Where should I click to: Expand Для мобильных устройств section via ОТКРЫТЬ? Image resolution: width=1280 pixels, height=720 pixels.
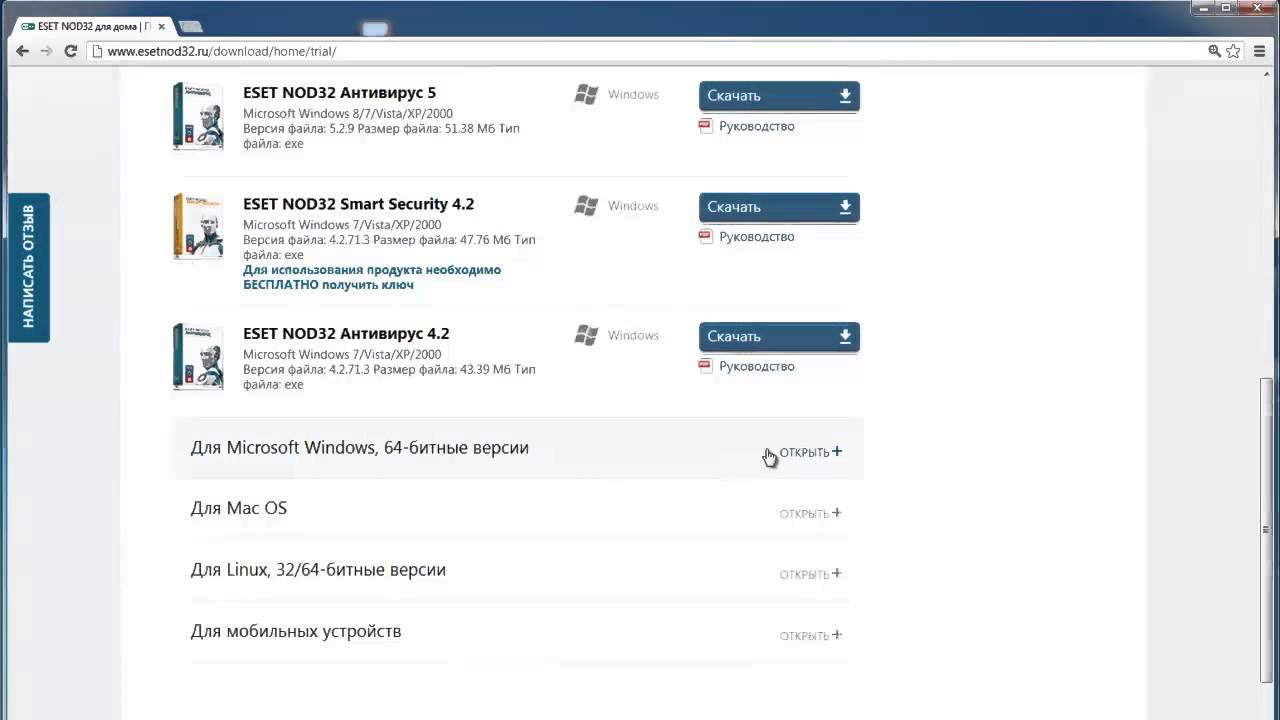(811, 635)
